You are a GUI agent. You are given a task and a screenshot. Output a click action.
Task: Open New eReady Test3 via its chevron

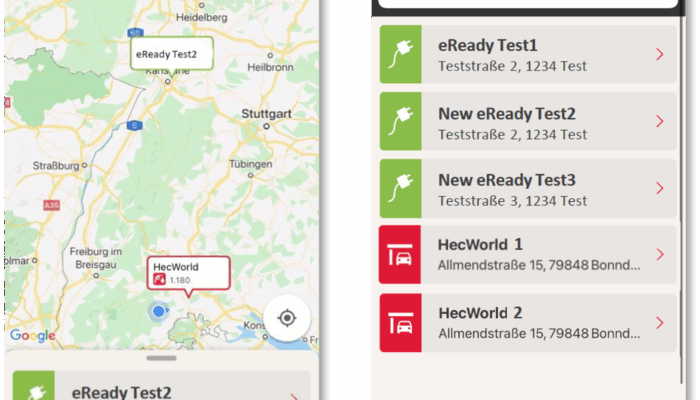pos(659,188)
